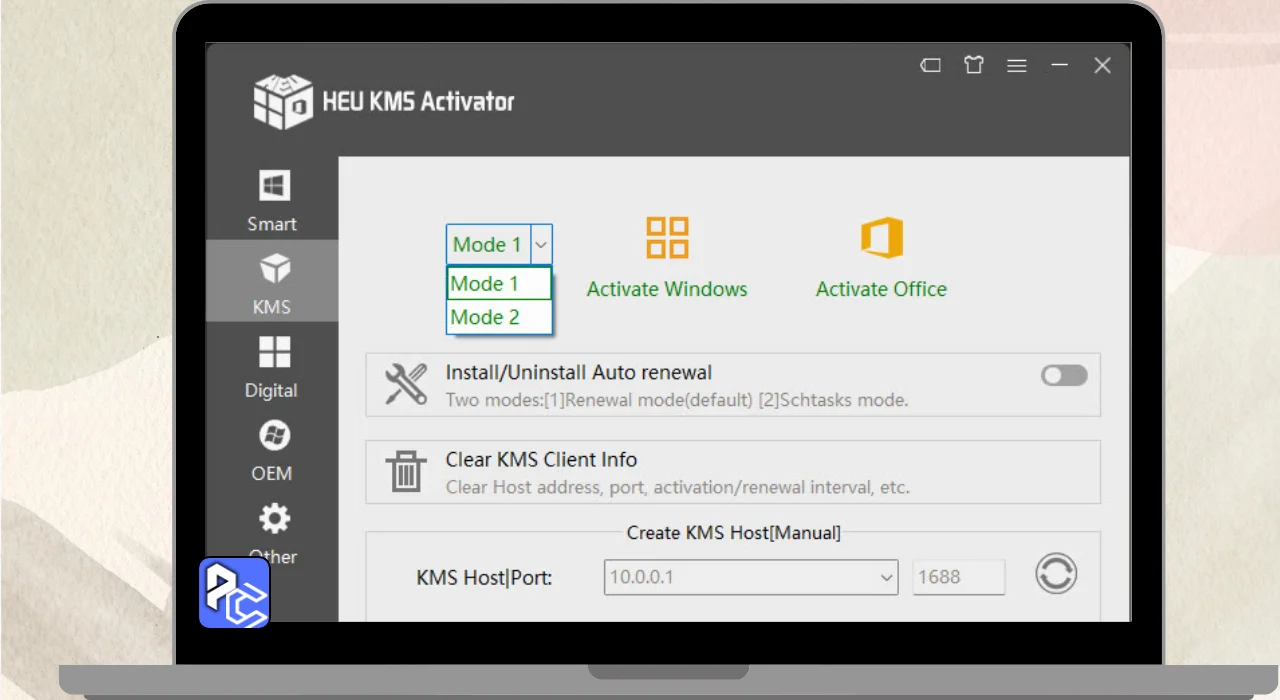The height and width of the screenshot is (700, 1280).
Task: Click the HEU KMS Activator cube logo
Action: (283, 101)
